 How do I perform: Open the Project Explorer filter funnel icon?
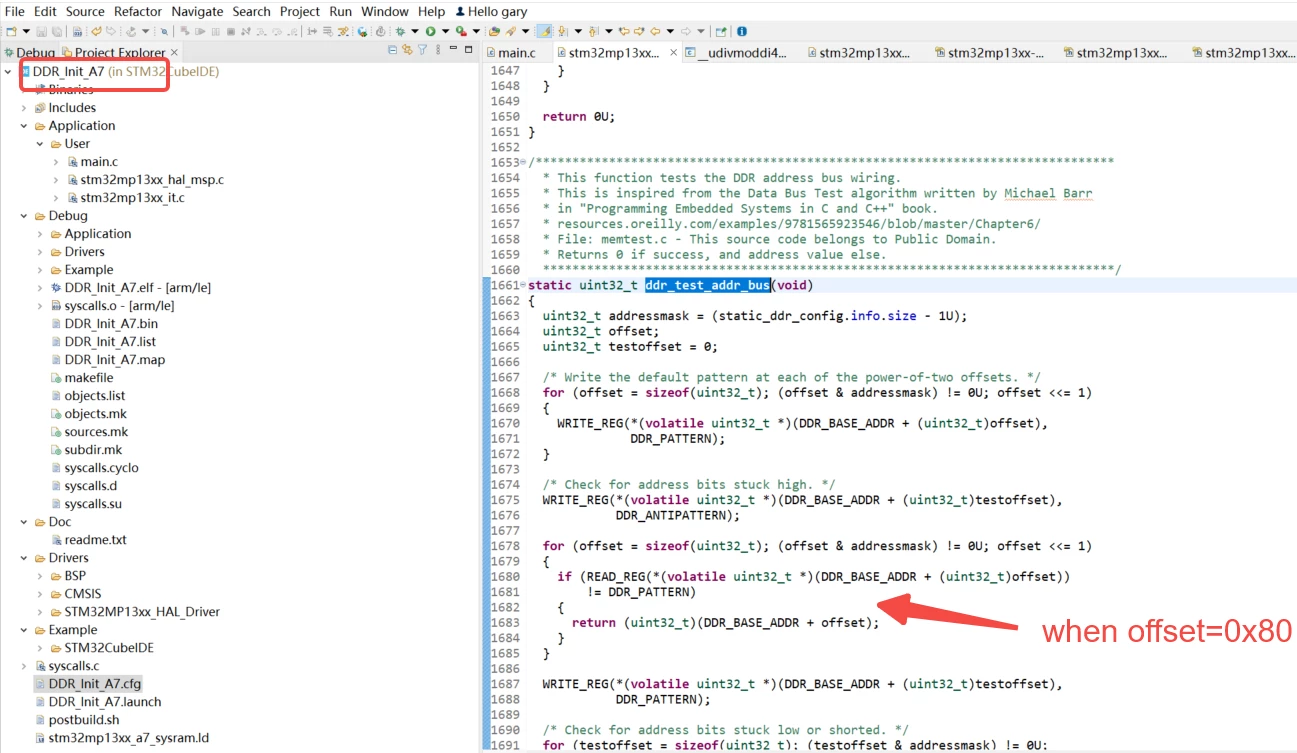click(x=422, y=49)
